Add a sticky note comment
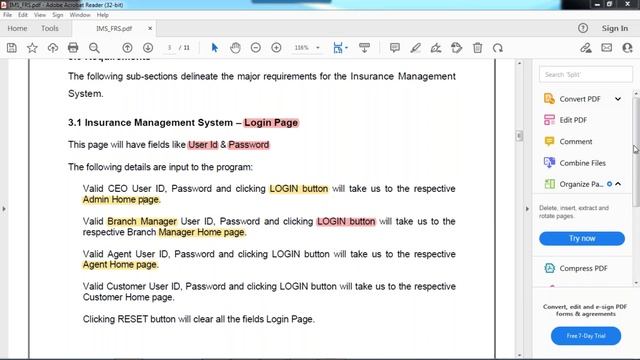Screen dimensions: 640x360 click(395, 48)
